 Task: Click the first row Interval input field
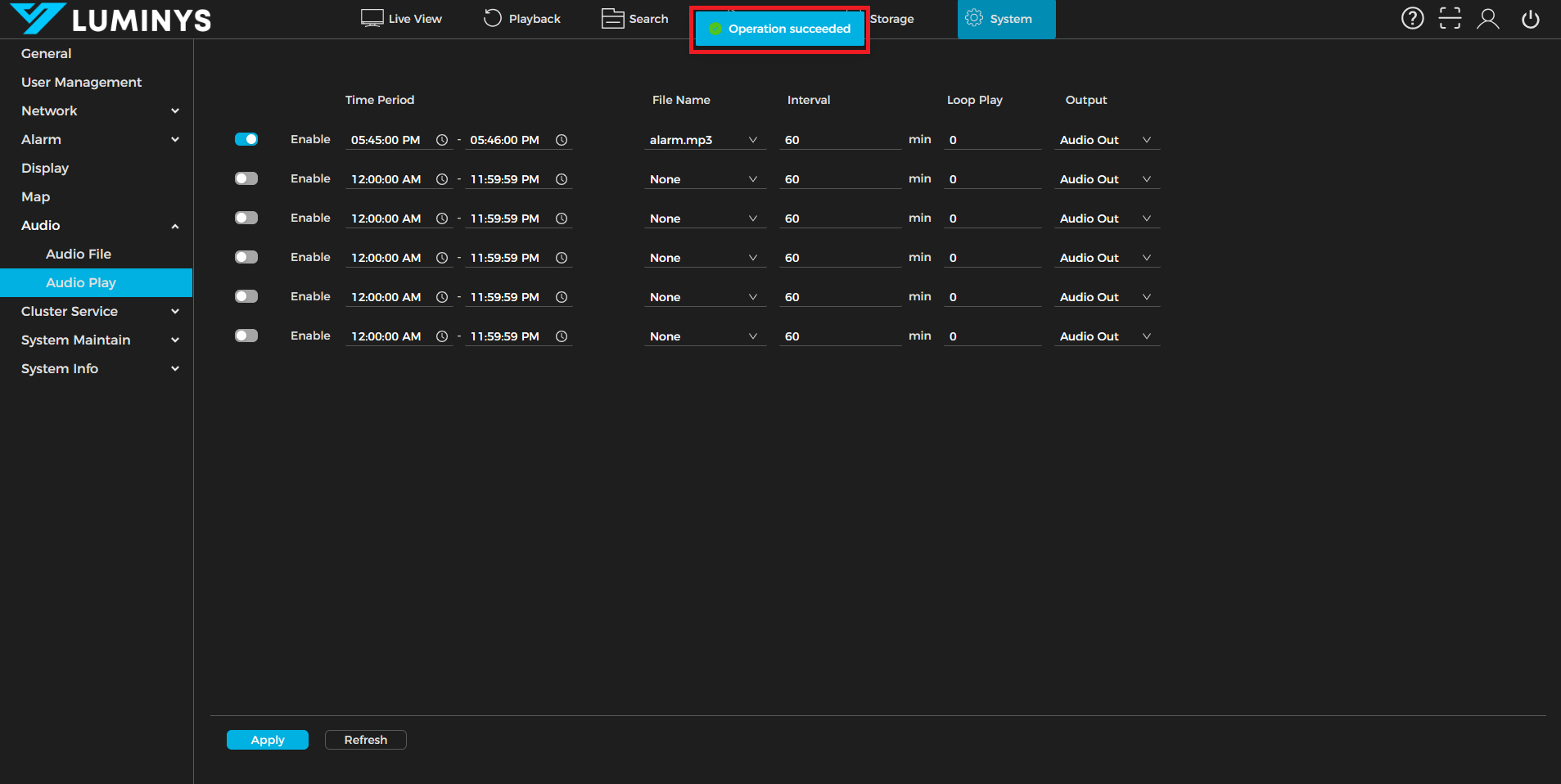pos(839,140)
